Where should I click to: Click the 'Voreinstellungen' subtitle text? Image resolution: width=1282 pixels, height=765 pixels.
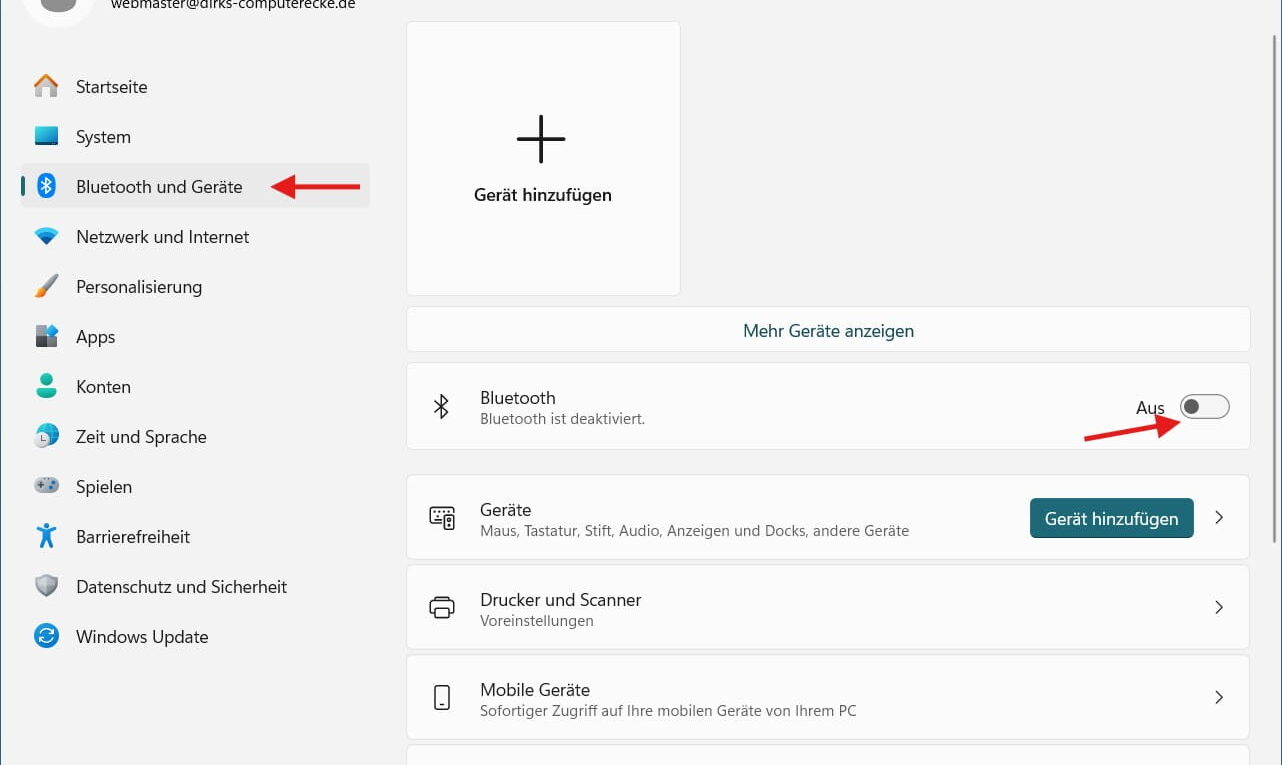537,621
